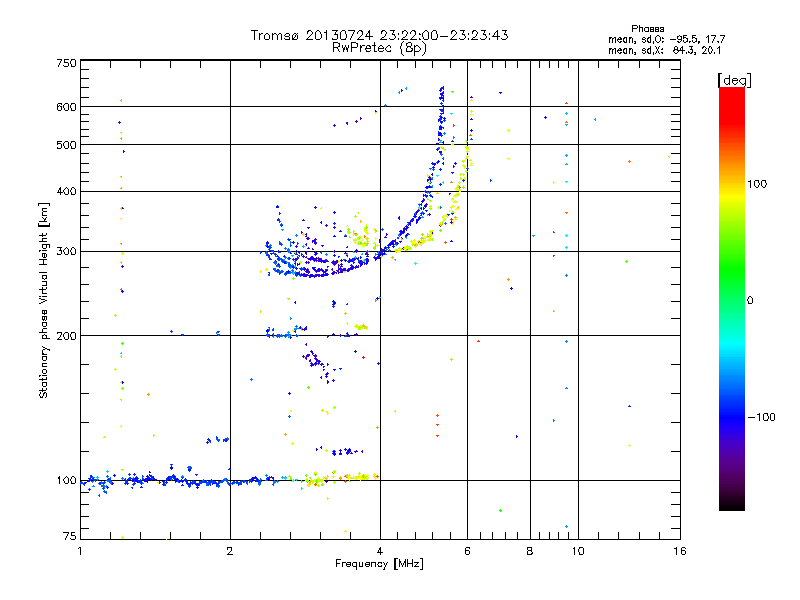Click the x-axis '1' tick label

(x=80, y=551)
